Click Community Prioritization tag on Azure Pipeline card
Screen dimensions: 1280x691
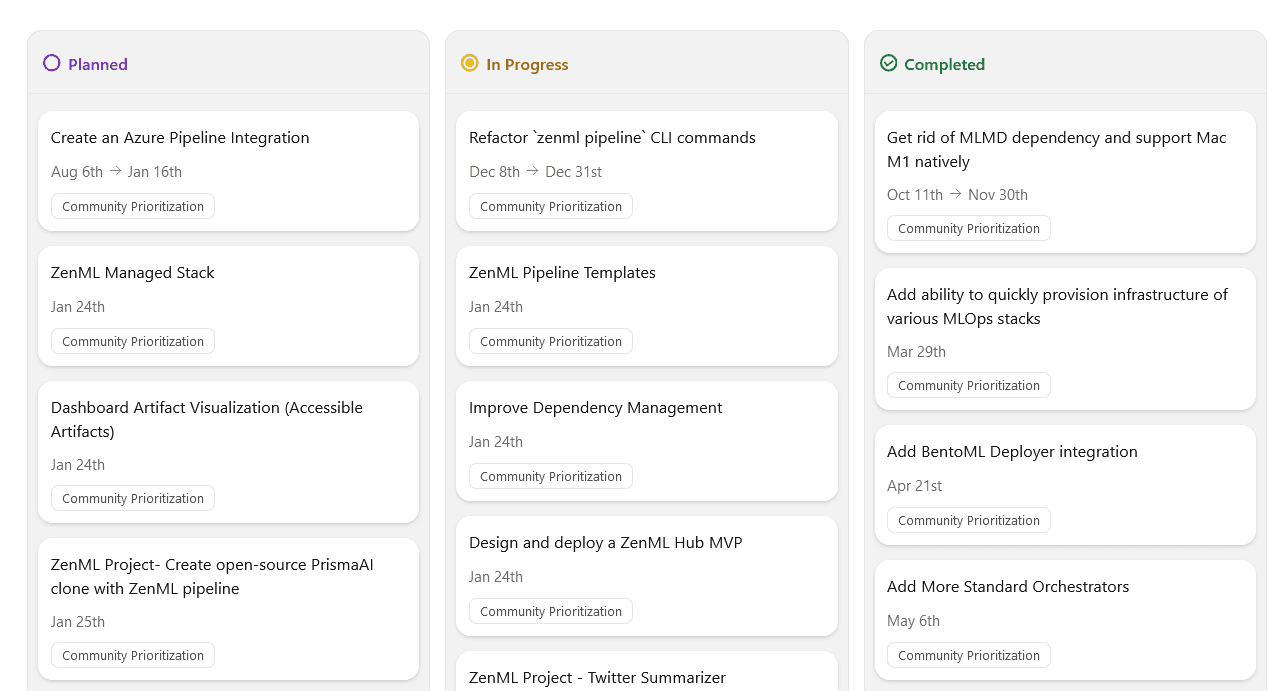133,207
